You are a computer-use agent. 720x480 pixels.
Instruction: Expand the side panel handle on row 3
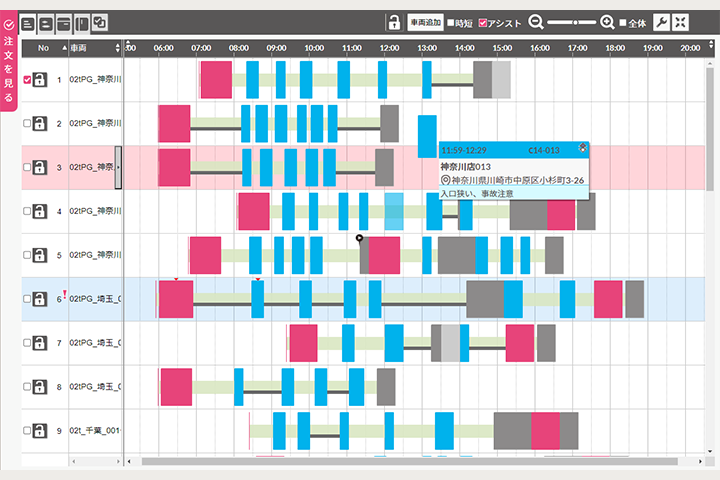click(x=119, y=167)
